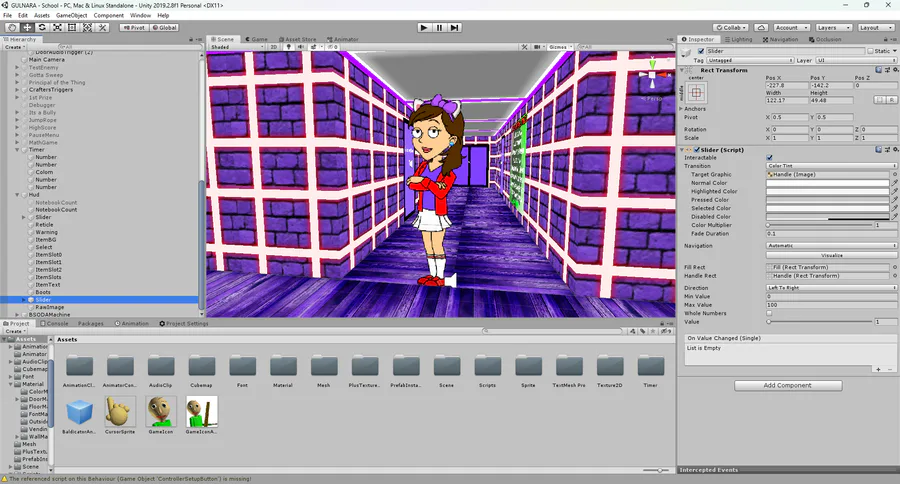Toggle Slider Script enabled checkbox
The image size is (900, 484).
697,150
